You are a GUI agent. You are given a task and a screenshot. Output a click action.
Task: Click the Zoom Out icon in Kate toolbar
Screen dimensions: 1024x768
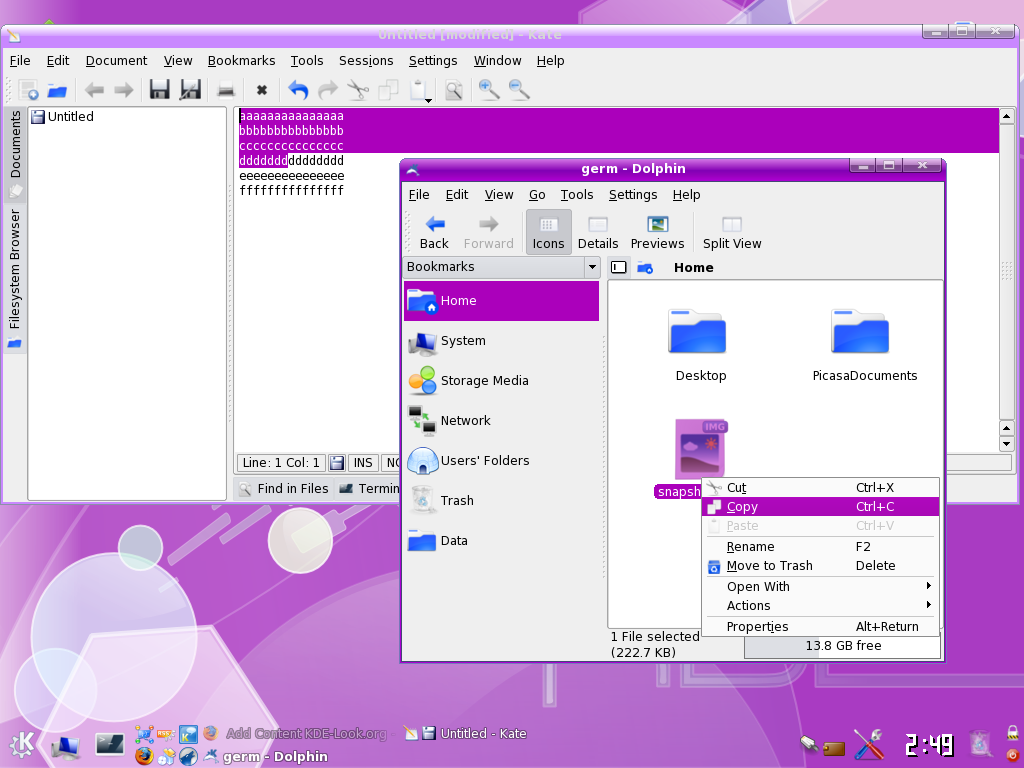pos(519,89)
